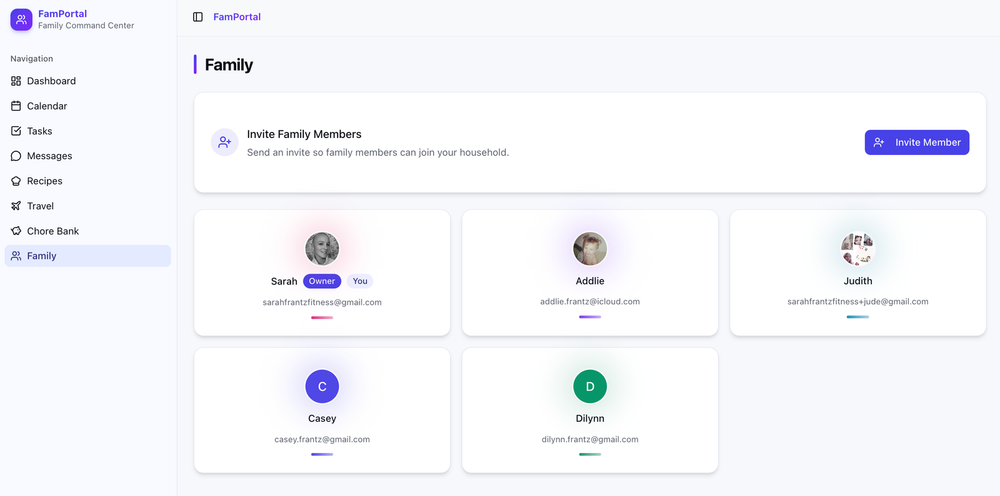Click the Owner badge next to Sarah
The height and width of the screenshot is (496, 1000).
322,281
